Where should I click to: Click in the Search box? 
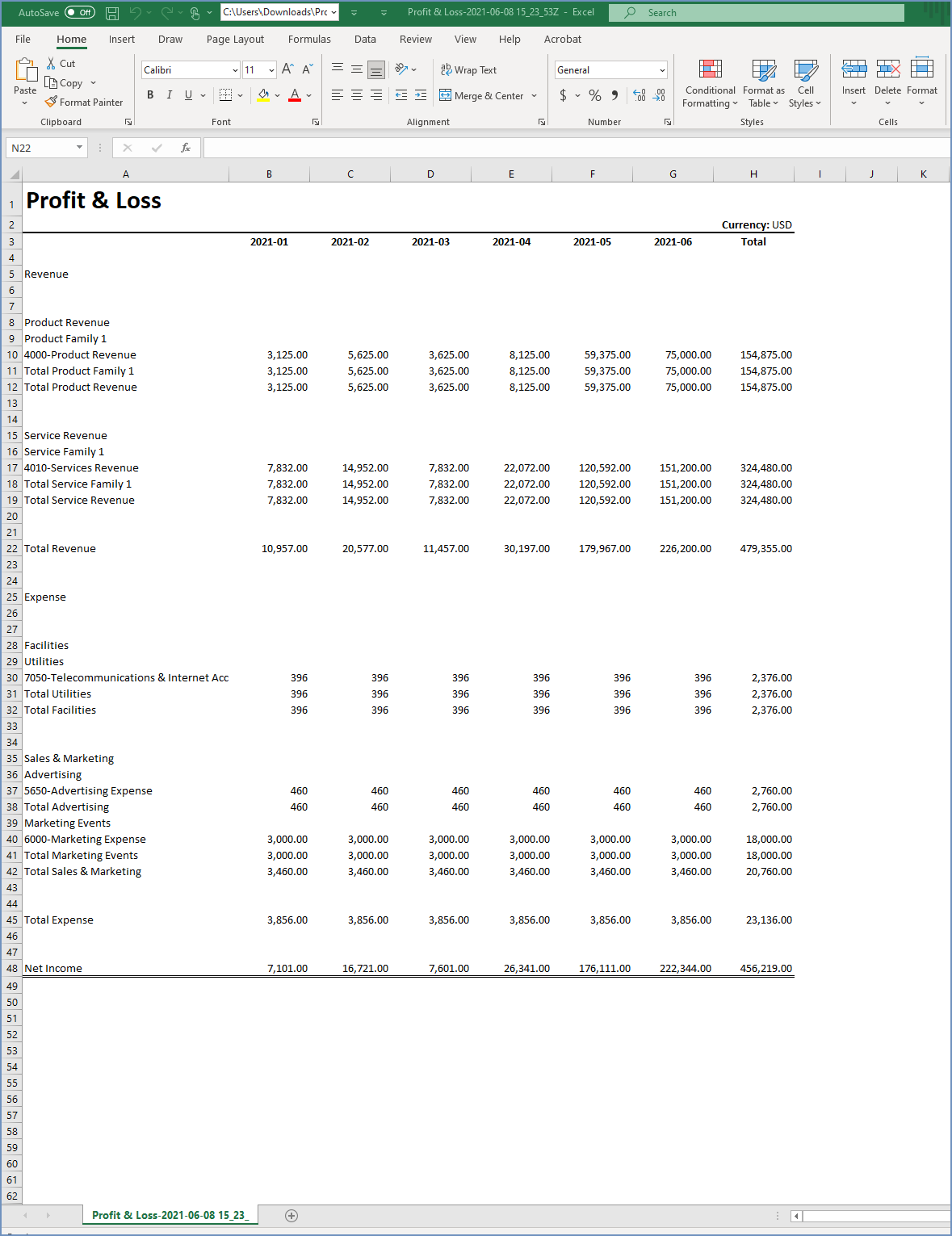click(759, 13)
